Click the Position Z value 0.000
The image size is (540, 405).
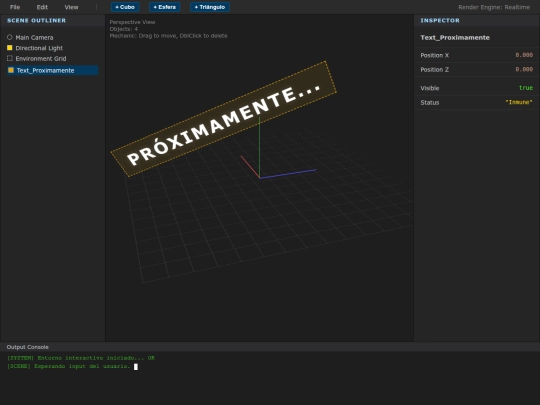tap(524, 70)
